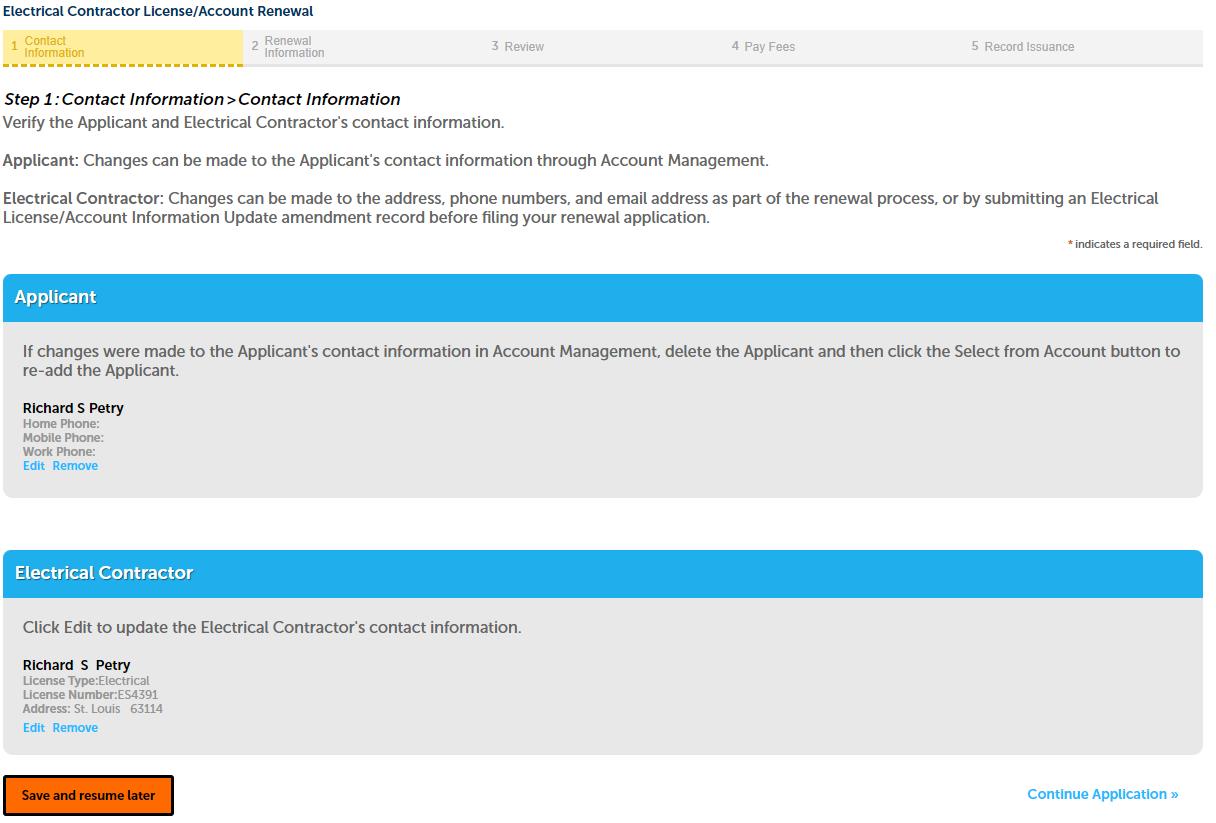1216x823 pixels.
Task: Click the required field indicator note
Action: pyautogui.click(x=1135, y=244)
